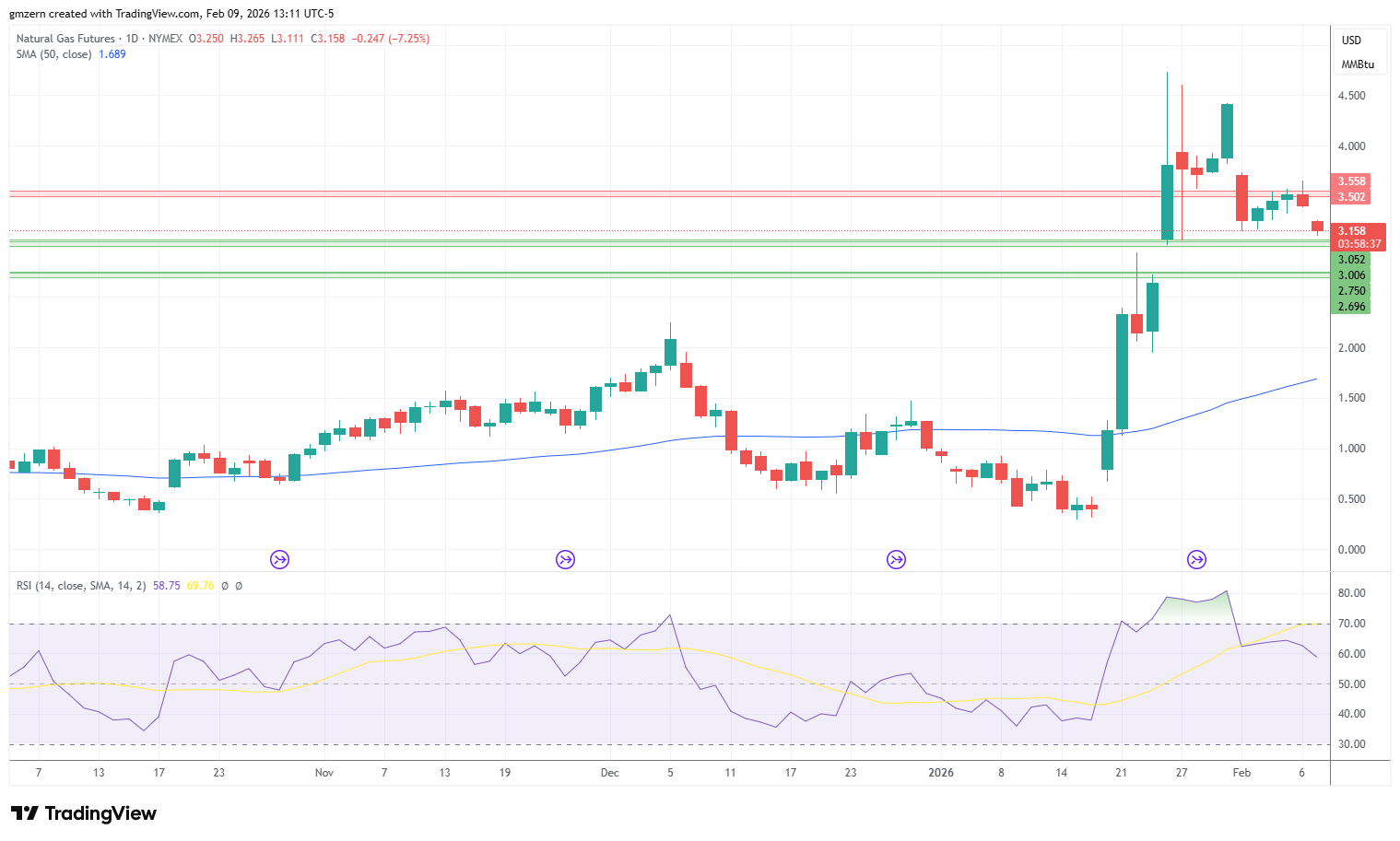Viewport: 1400px width, 841px height.
Task: Click the TradingView logo at the bottom
Action: [84, 813]
